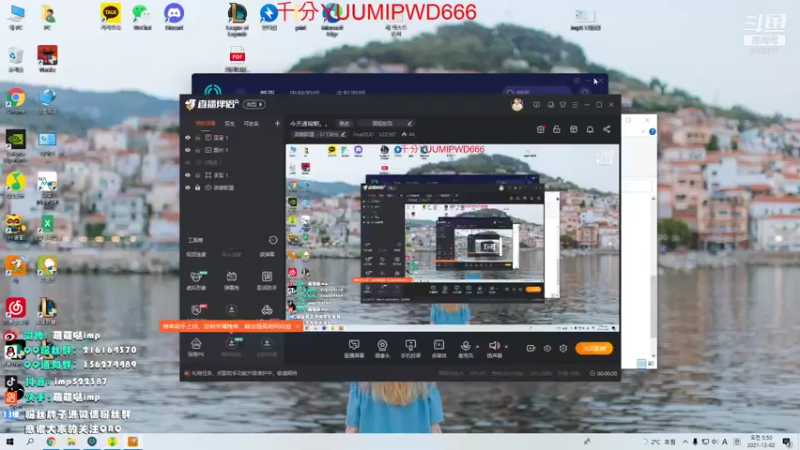
Task: Open the user avatar profile
Action: pyautogui.click(x=517, y=105)
